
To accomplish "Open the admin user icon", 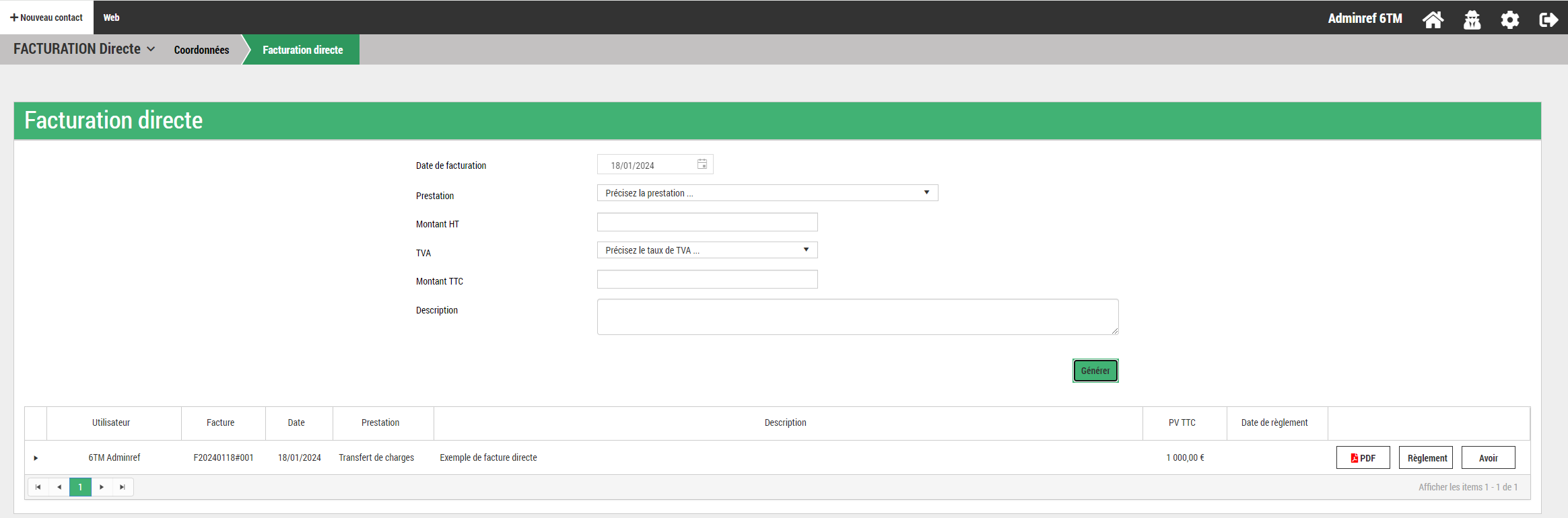I will (1472, 20).
